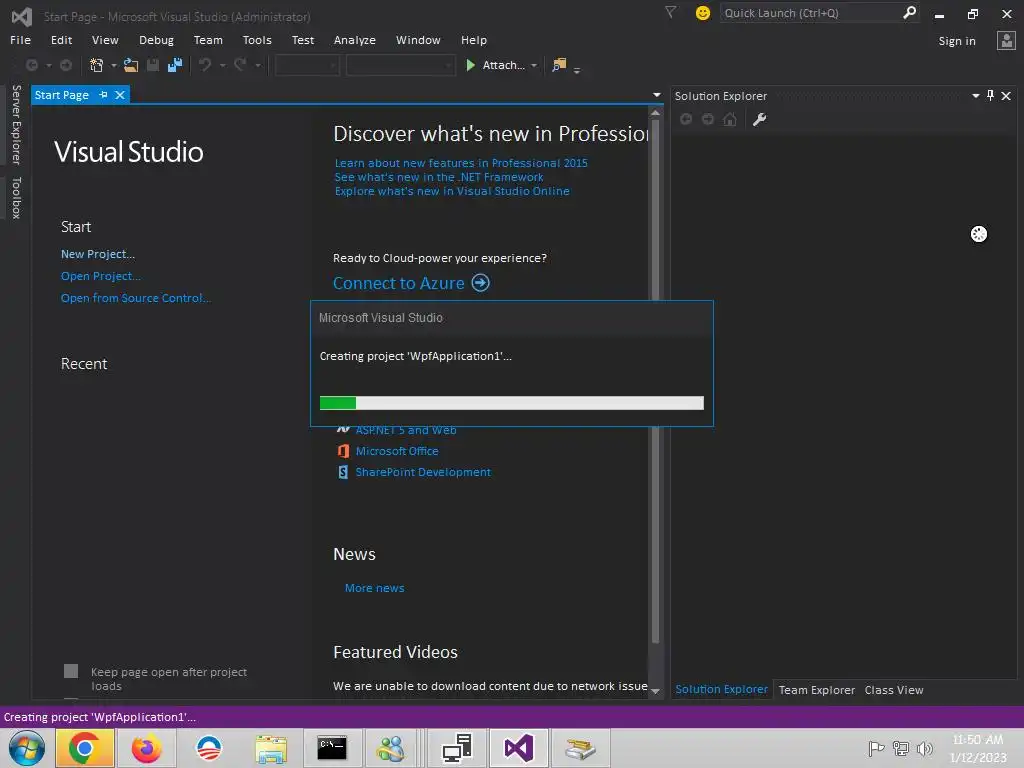Expand the Toolbox side tab

click(x=16, y=197)
